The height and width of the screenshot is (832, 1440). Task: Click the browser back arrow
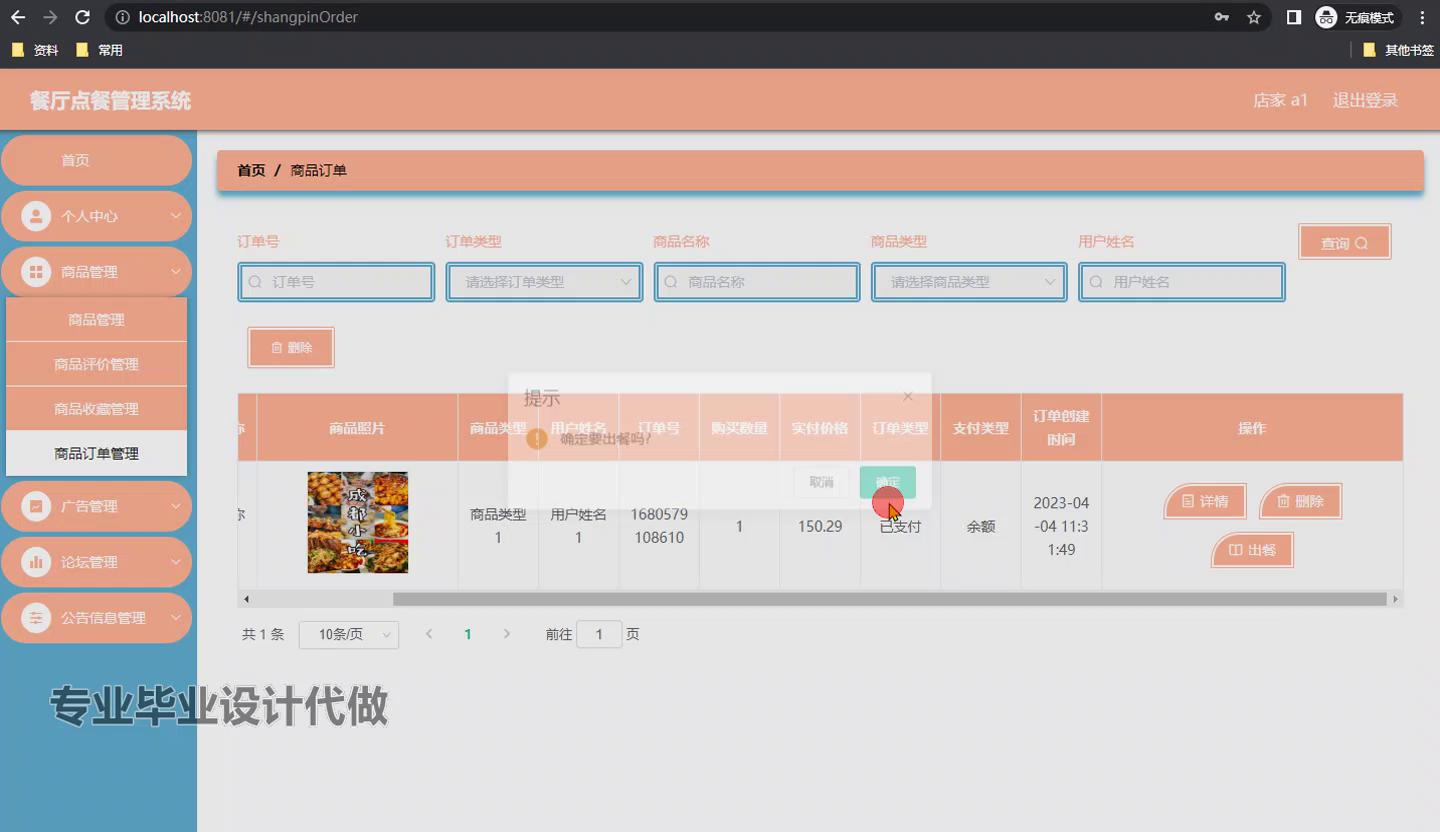(x=18, y=17)
